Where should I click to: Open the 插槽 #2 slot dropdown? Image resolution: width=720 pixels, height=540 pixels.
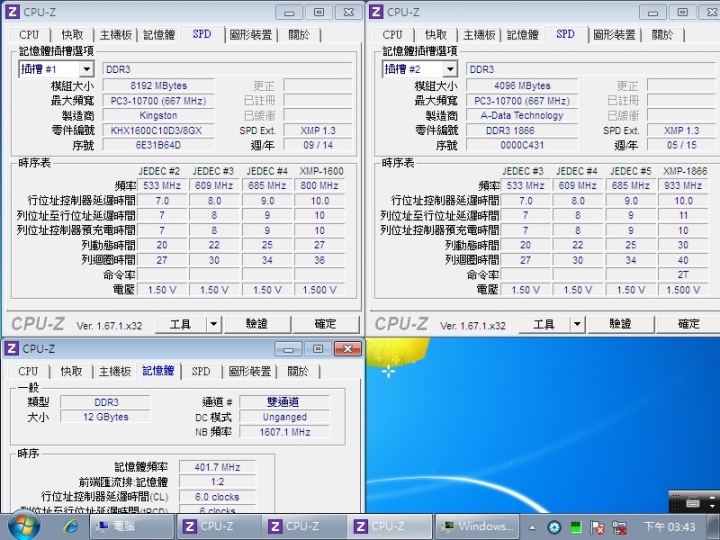450,69
